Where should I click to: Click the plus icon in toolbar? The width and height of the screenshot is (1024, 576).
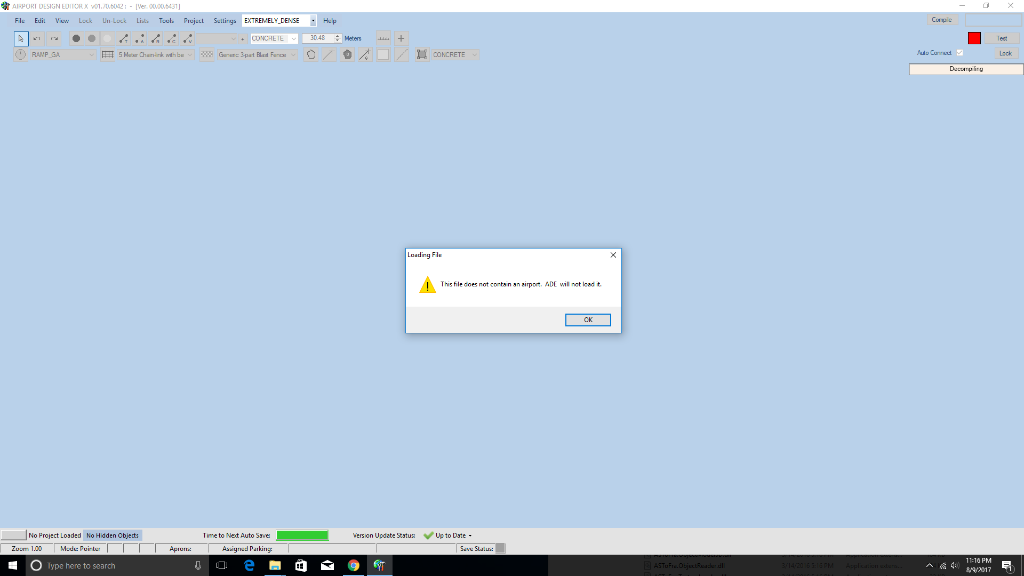point(401,38)
